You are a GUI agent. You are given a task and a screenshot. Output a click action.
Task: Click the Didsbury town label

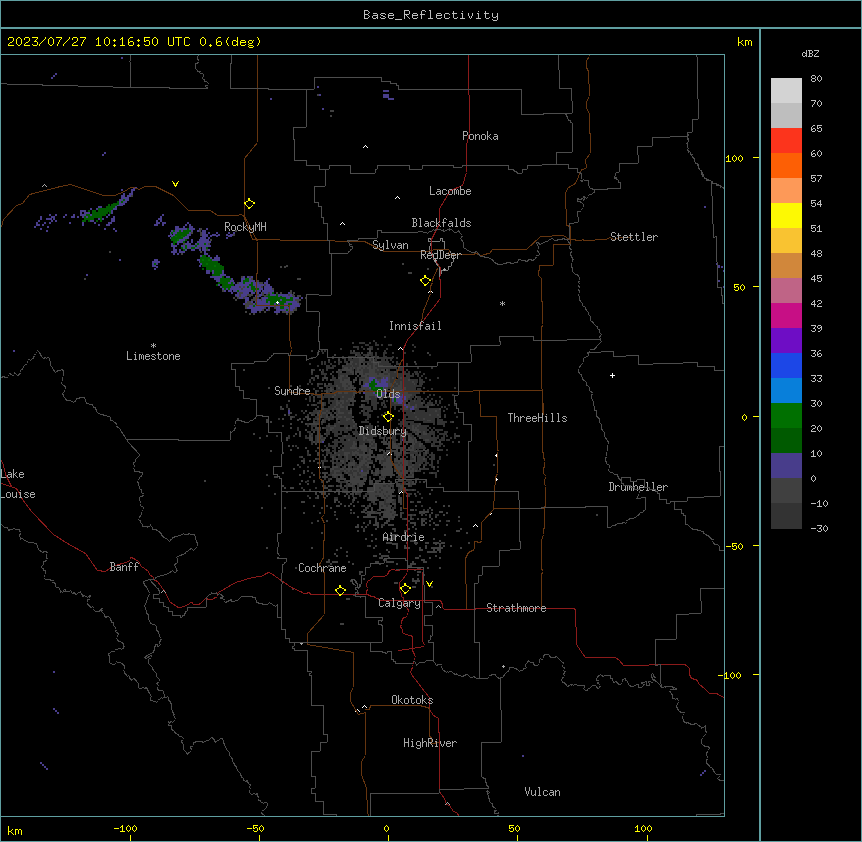tap(382, 431)
